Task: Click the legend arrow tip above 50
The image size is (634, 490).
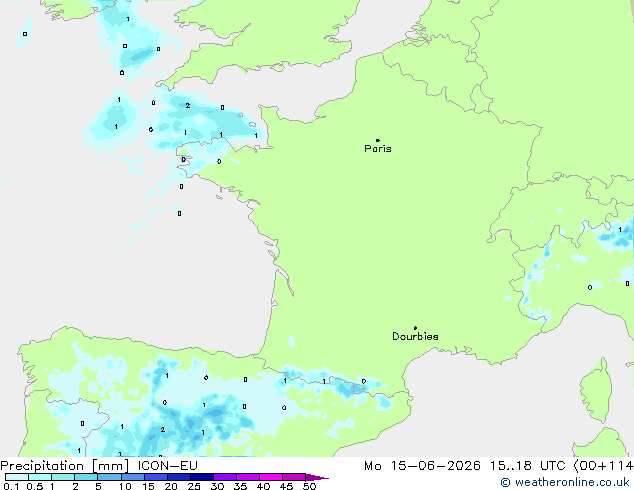Action: (x=317, y=477)
